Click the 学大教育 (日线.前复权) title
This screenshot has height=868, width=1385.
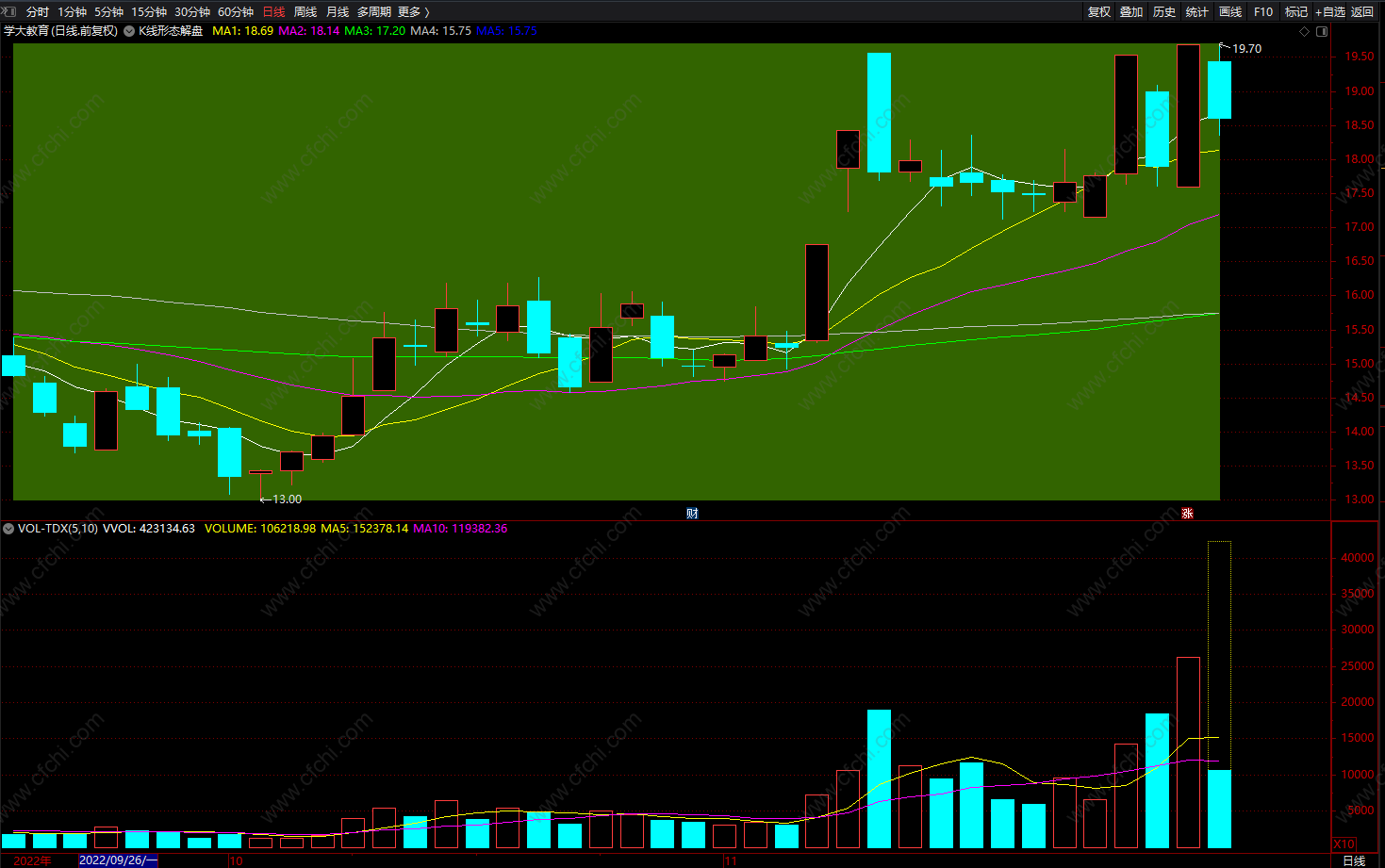60,31
